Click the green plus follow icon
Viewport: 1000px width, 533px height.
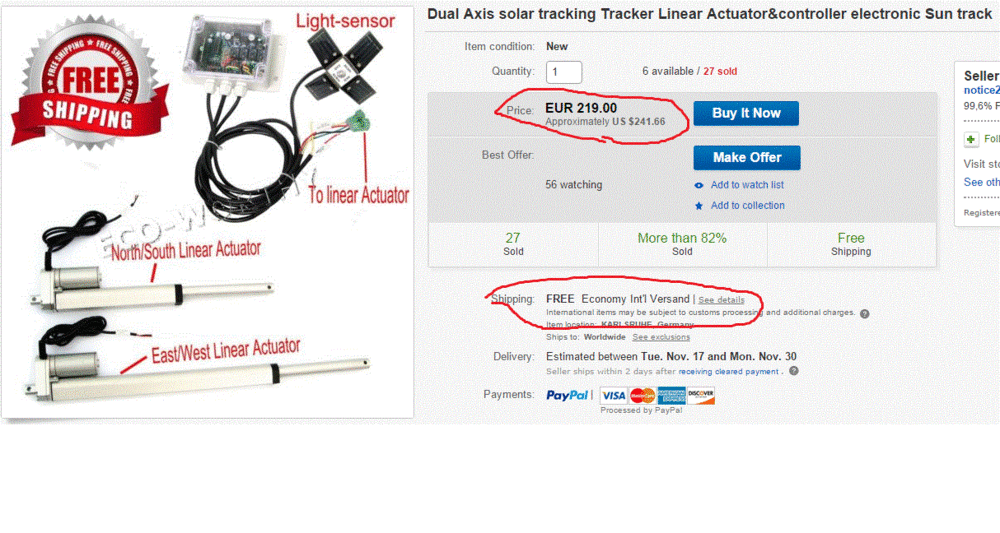click(x=971, y=139)
